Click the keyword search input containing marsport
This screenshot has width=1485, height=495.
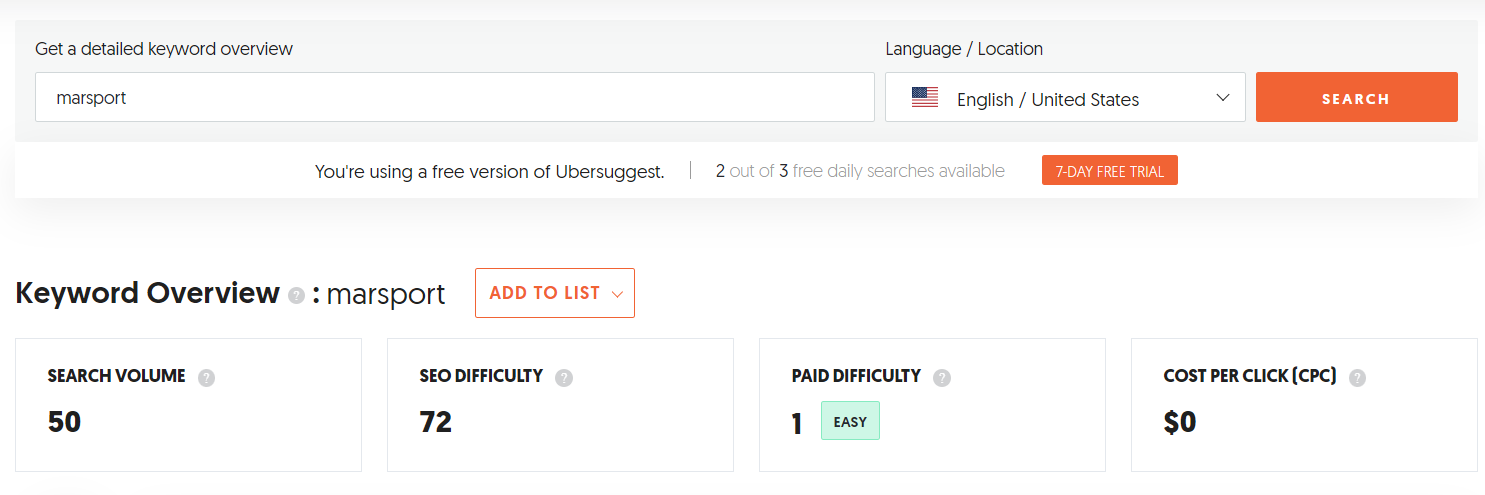click(x=455, y=97)
